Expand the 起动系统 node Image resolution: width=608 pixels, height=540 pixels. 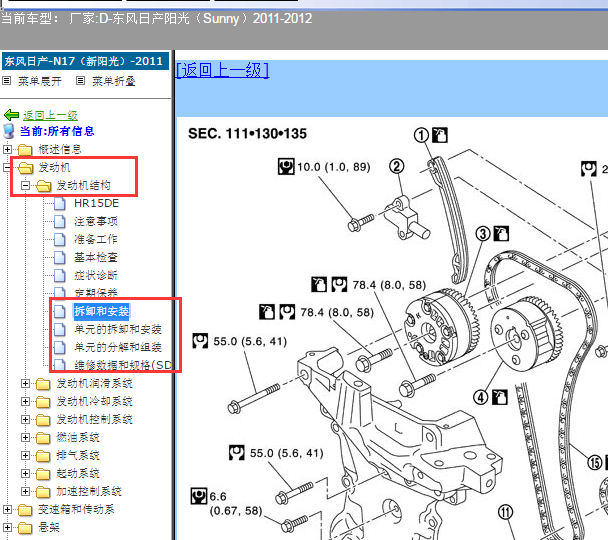[25, 473]
